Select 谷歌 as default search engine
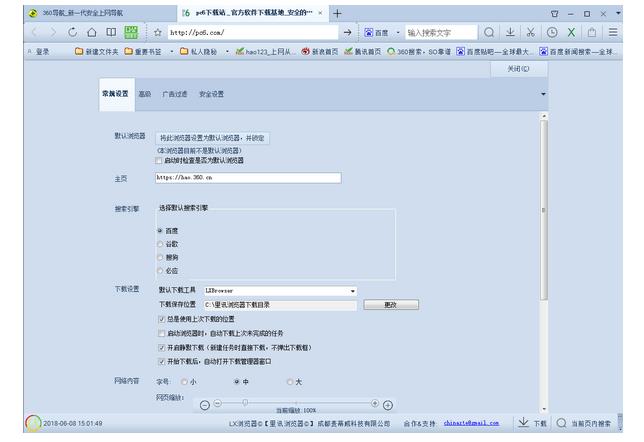Image resolution: width=644 pixels, height=442 pixels. 160,244
